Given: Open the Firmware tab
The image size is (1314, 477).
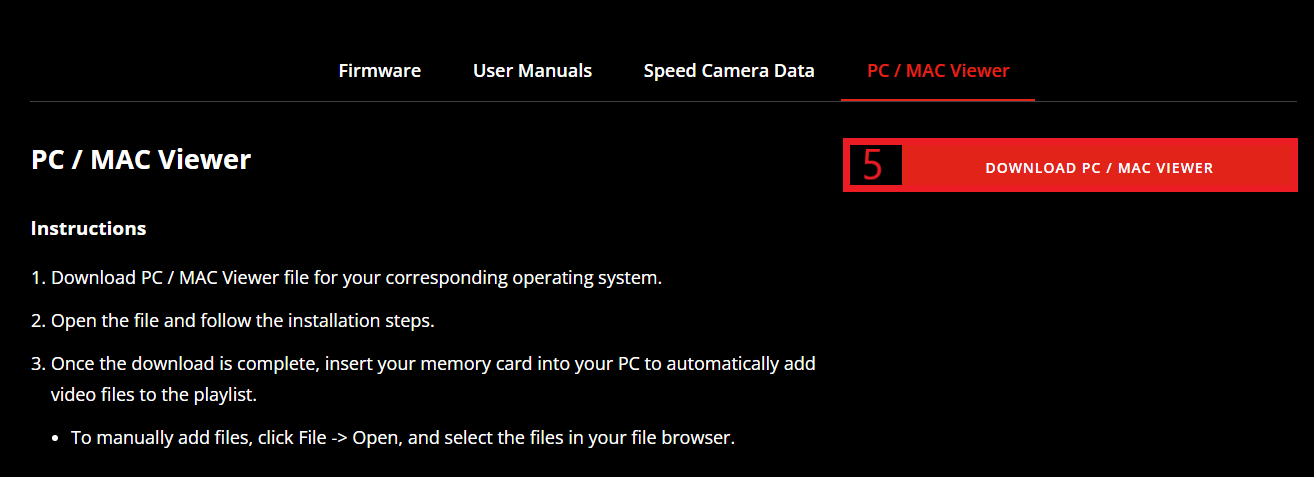Looking at the screenshot, I should 379,71.
